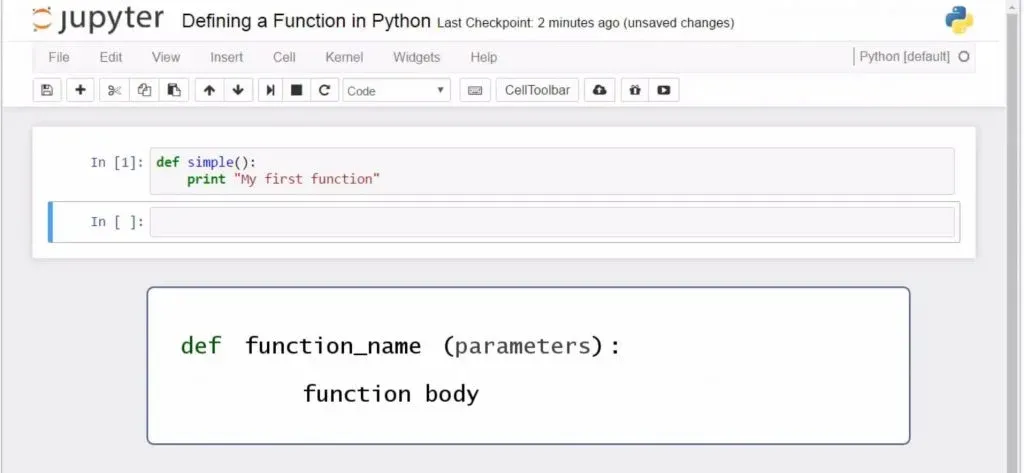Restart the kernel using the circular arrow
Image resolution: width=1024 pixels, height=473 pixels.
click(x=323, y=90)
